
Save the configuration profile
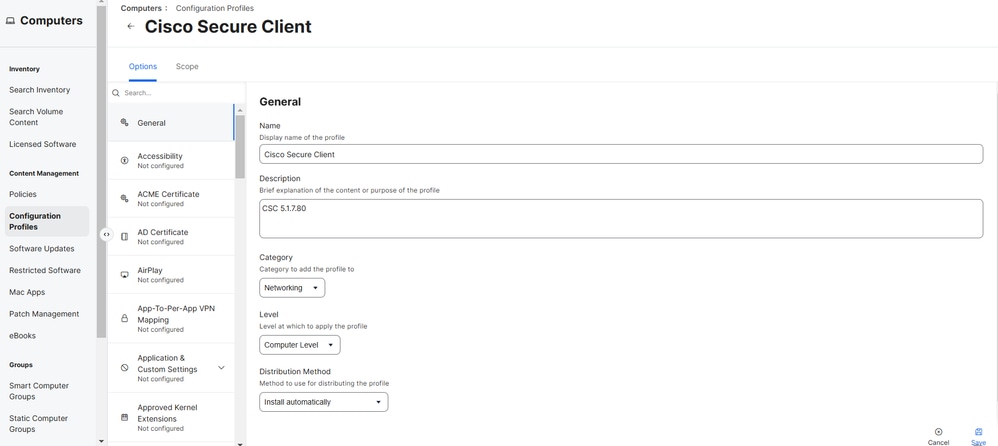978,436
